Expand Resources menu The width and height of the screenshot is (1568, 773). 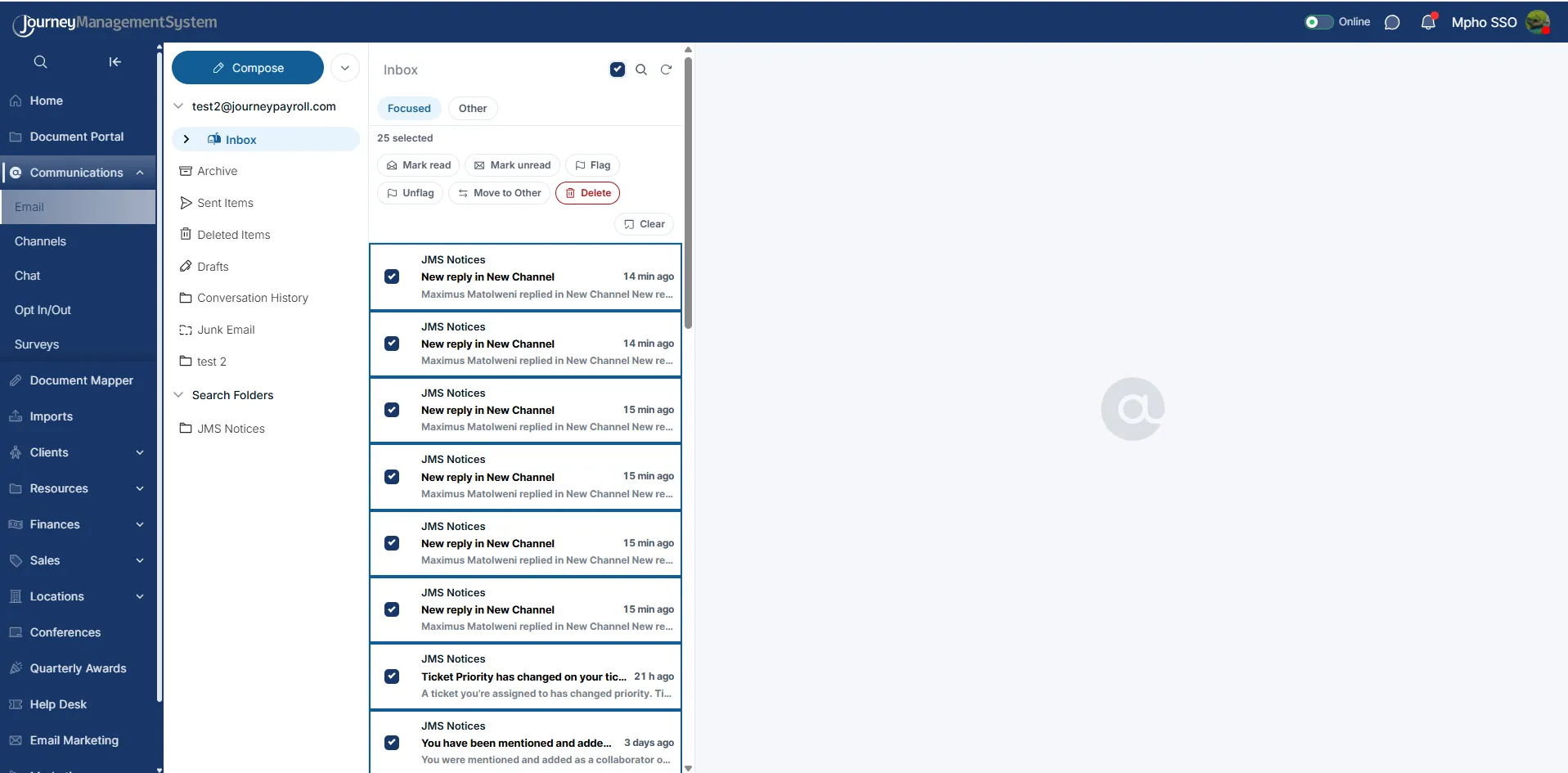[x=140, y=488]
